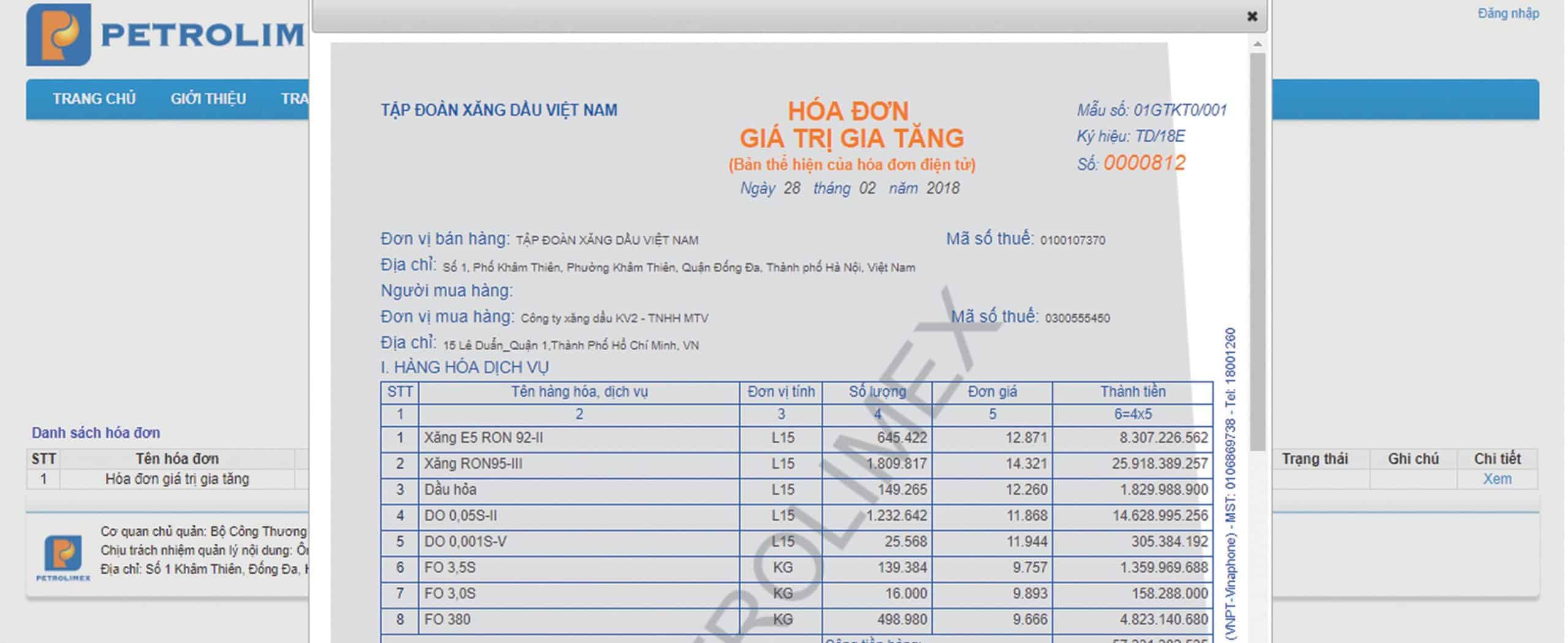Click the buyer name Công ty xăng dầu KV2 - TNHH MTV

pyautogui.click(x=614, y=318)
